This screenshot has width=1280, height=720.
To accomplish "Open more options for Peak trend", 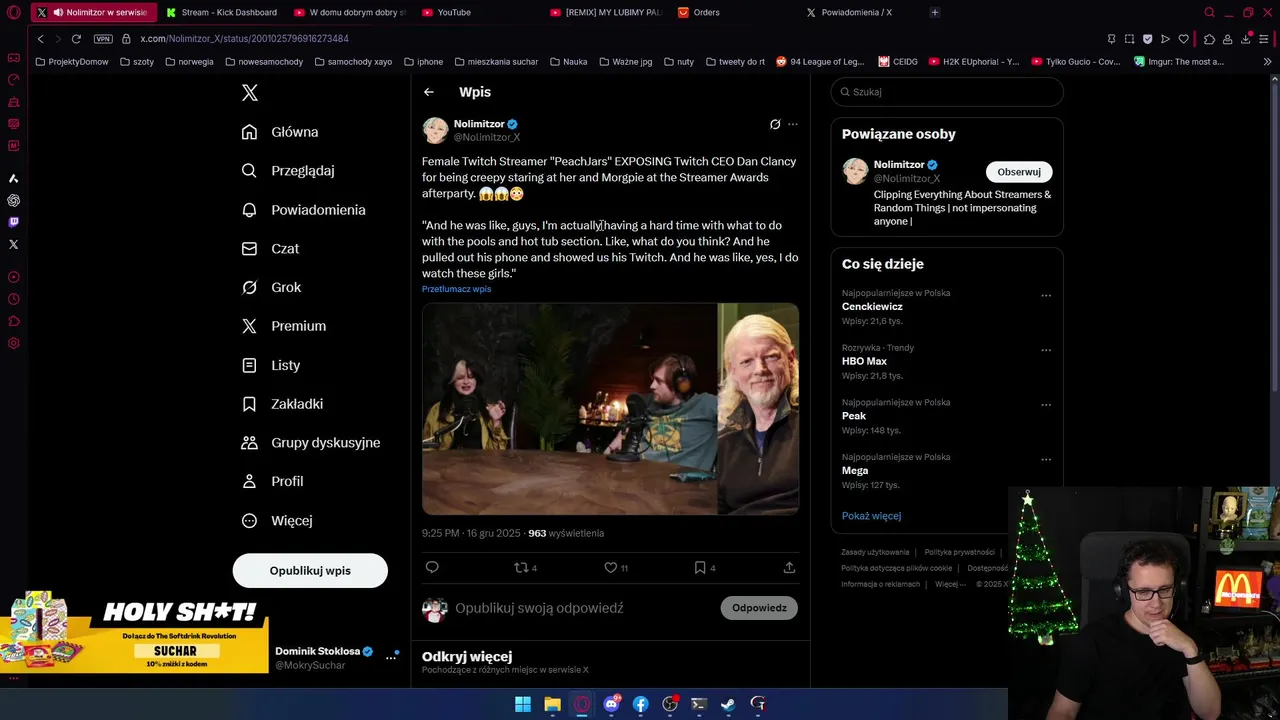I will 1046,405.
